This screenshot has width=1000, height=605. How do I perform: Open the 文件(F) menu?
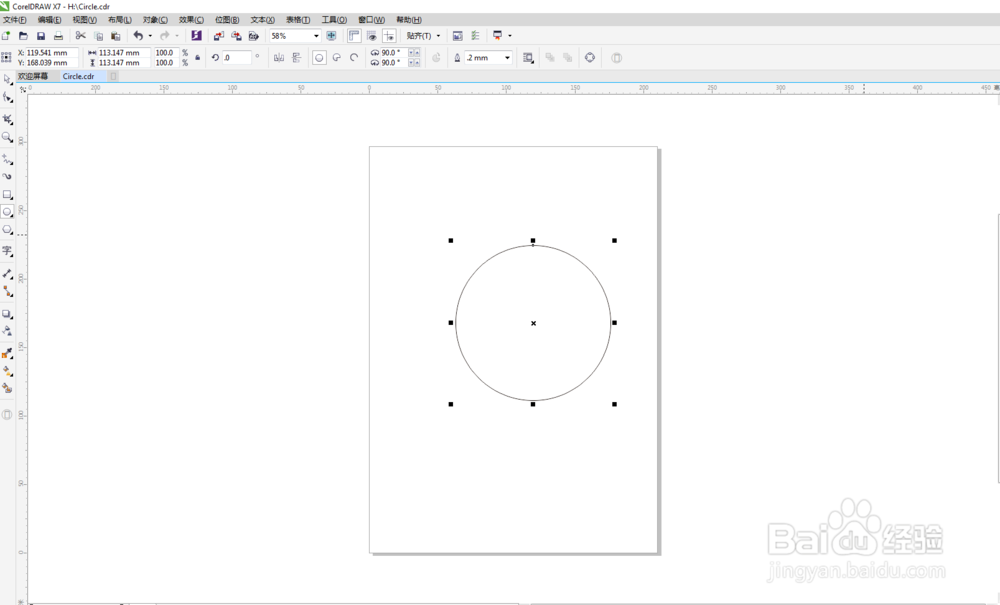coord(15,20)
